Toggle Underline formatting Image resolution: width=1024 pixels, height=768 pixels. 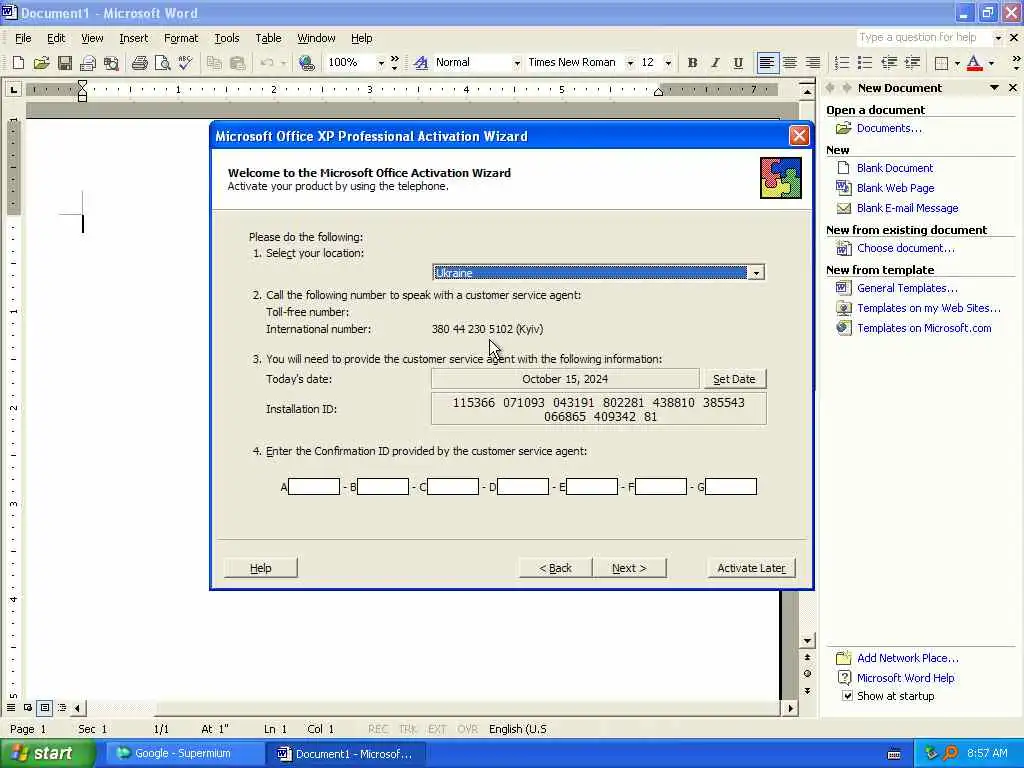[738, 63]
